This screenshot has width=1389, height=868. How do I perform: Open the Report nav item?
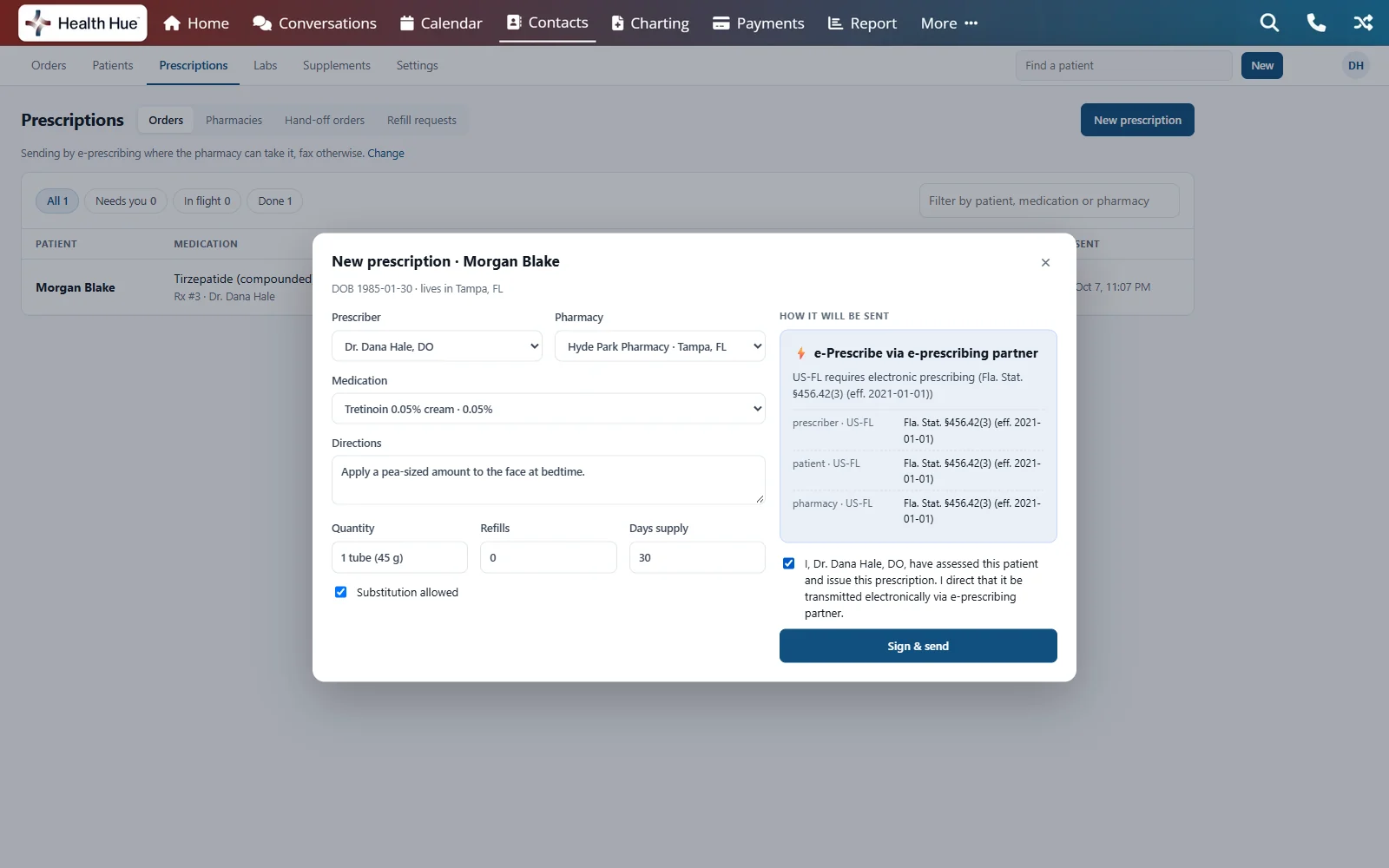(x=862, y=23)
